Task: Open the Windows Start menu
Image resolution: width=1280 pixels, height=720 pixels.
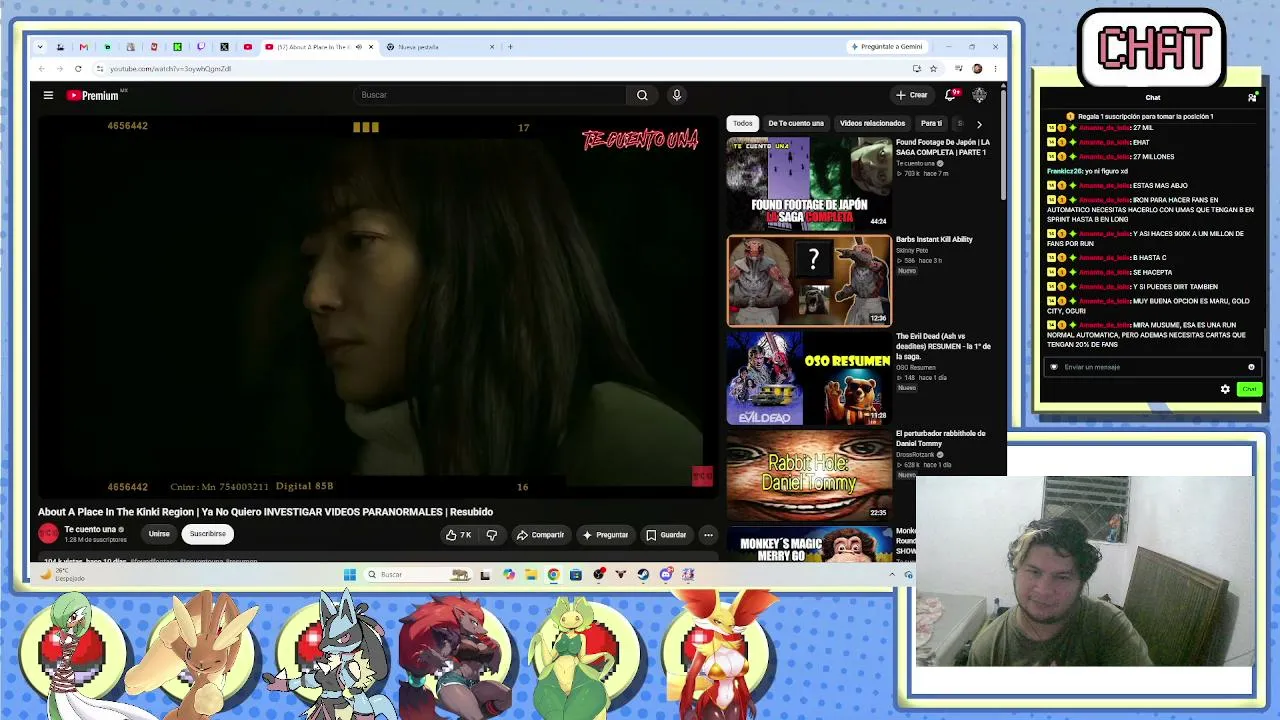Action: [349, 575]
